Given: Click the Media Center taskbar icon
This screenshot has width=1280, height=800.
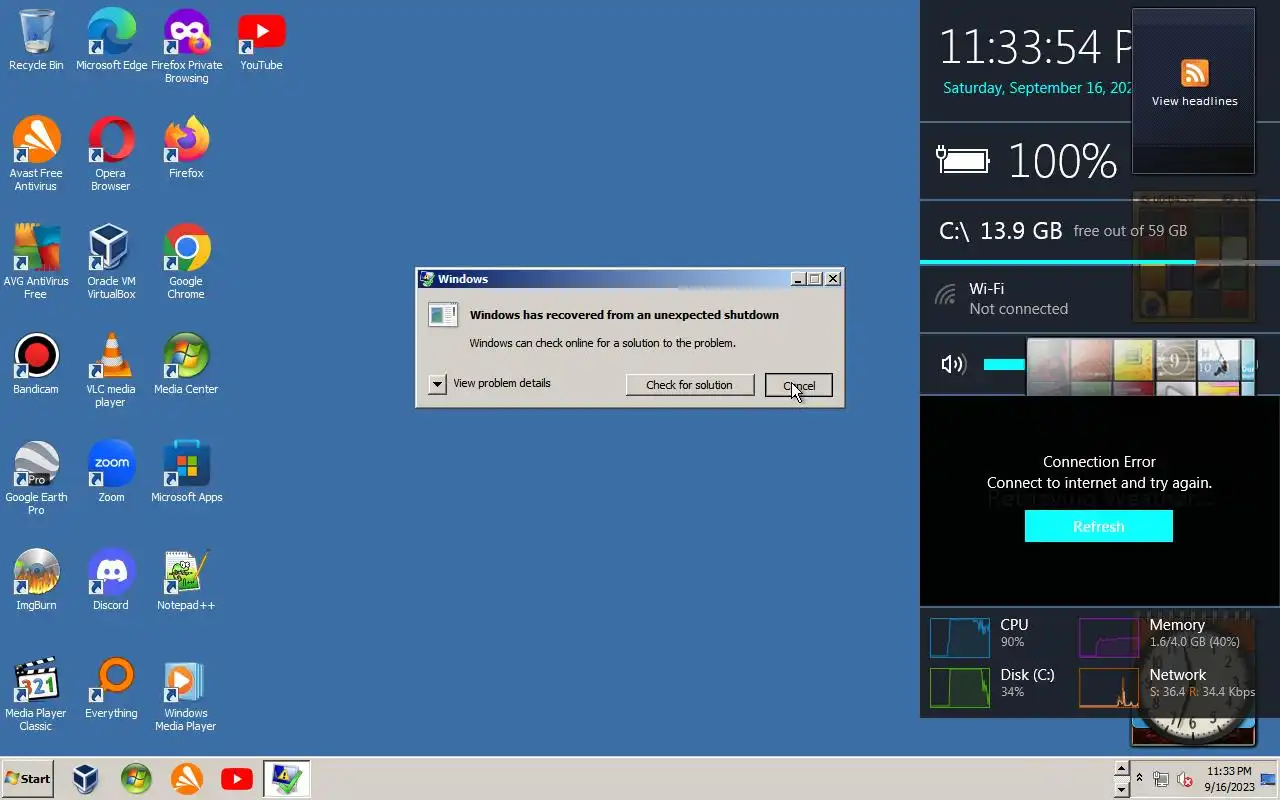Looking at the screenshot, I should tap(136, 779).
